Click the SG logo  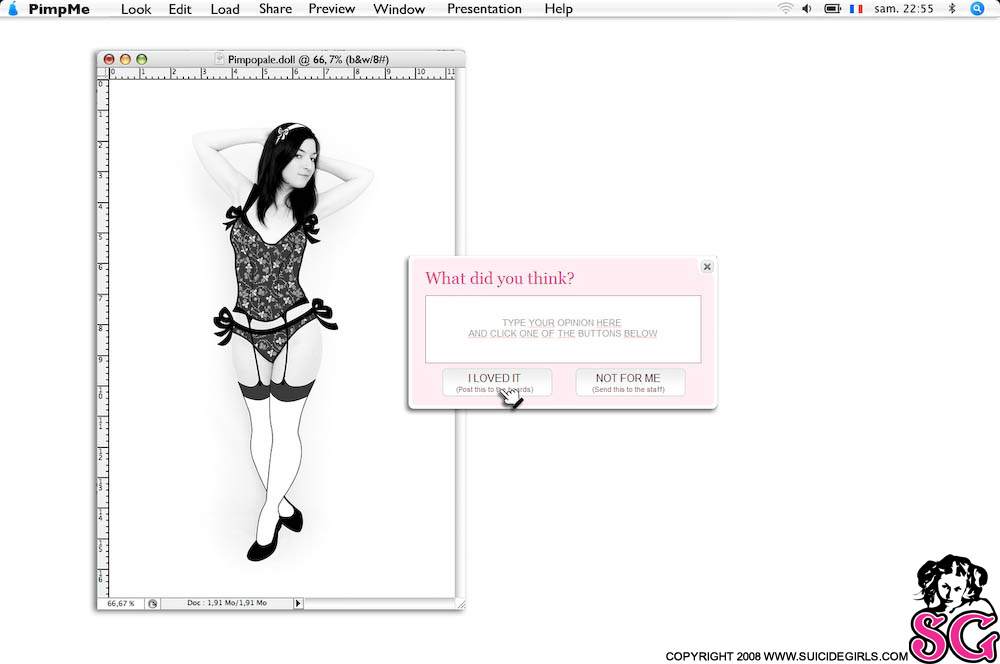click(x=953, y=609)
